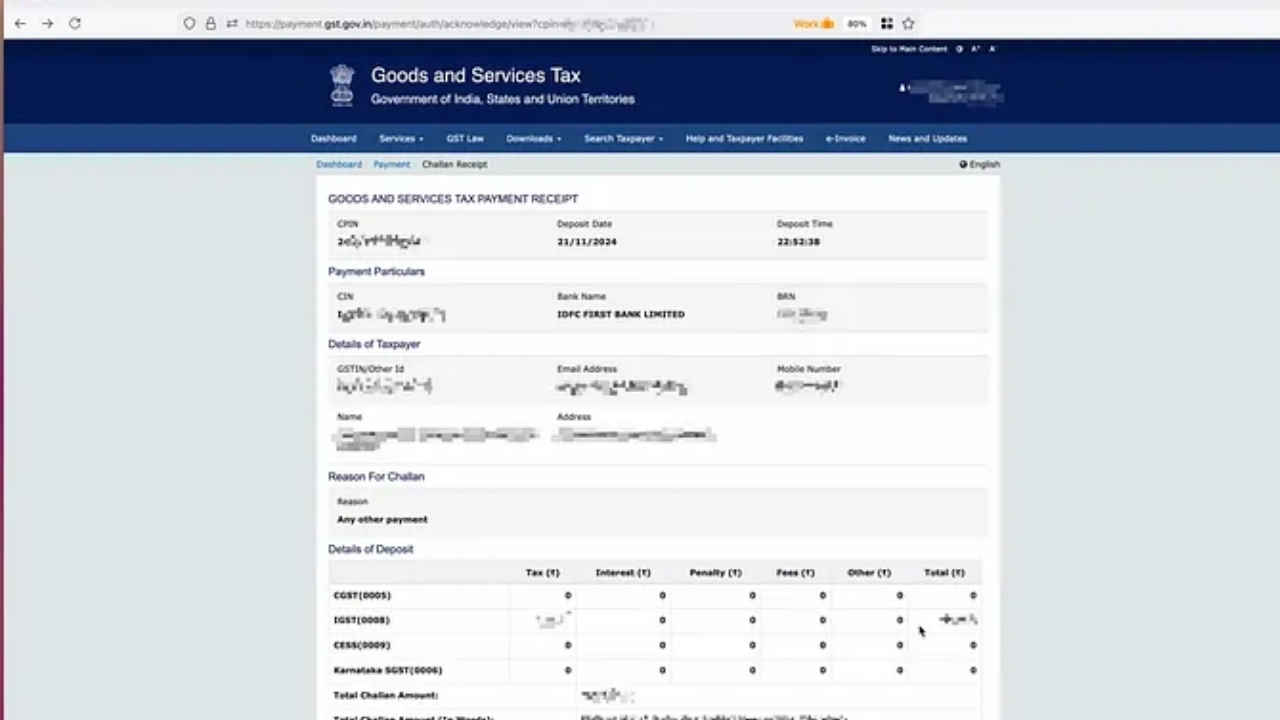Click the Payment breadcrumb link
This screenshot has width=1280, height=720.
click(x=391, y=164)
